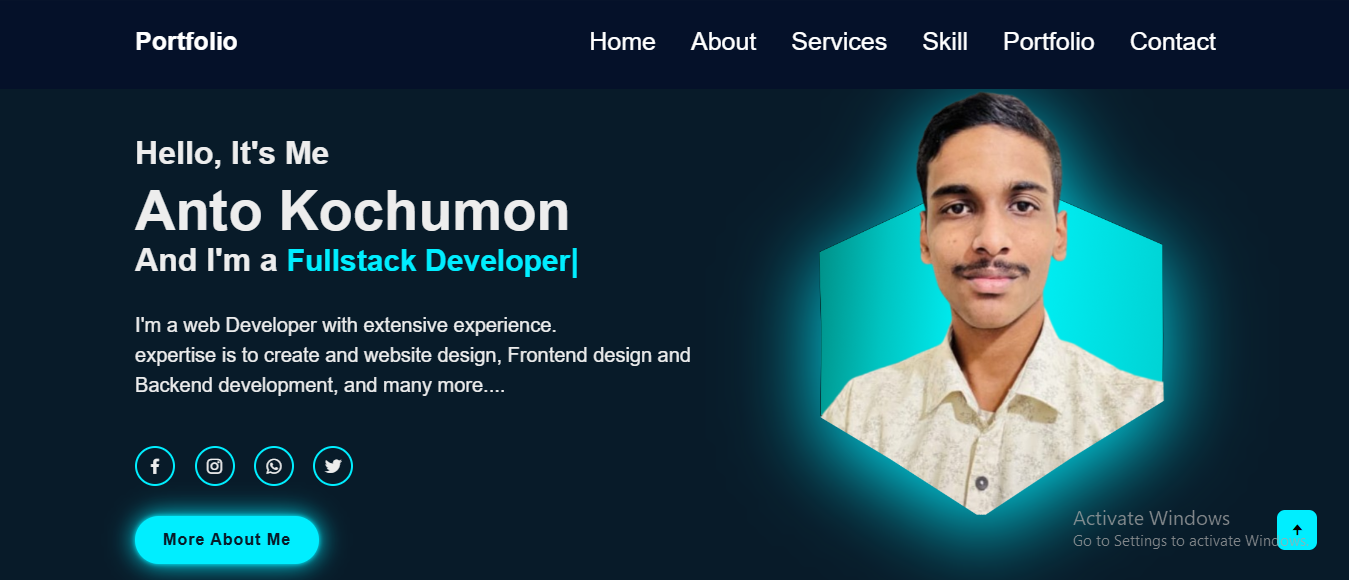Open the Instagram social icon

215,466
